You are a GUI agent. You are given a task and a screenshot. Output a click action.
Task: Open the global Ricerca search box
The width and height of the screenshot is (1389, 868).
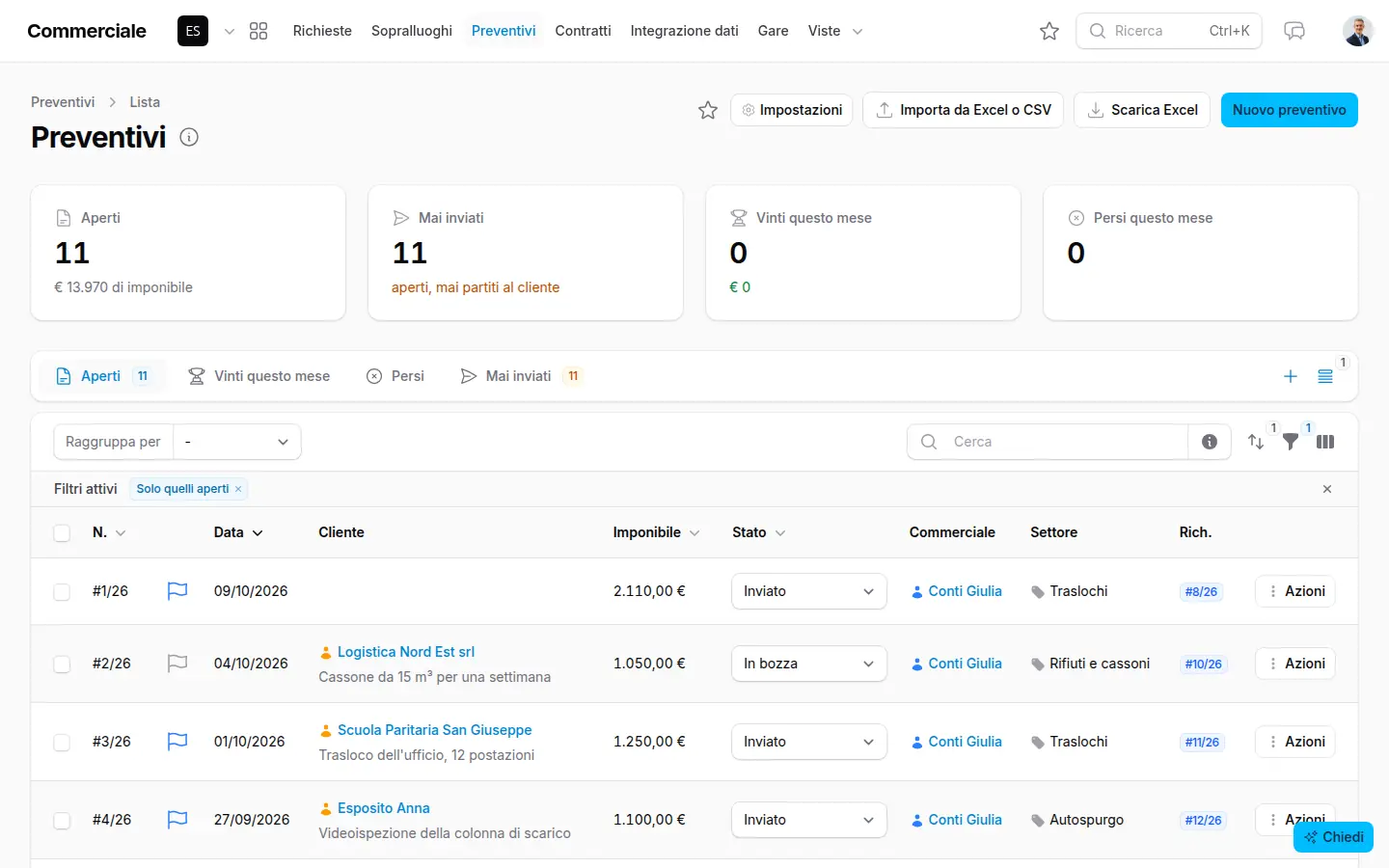[x=1169, y=31]
